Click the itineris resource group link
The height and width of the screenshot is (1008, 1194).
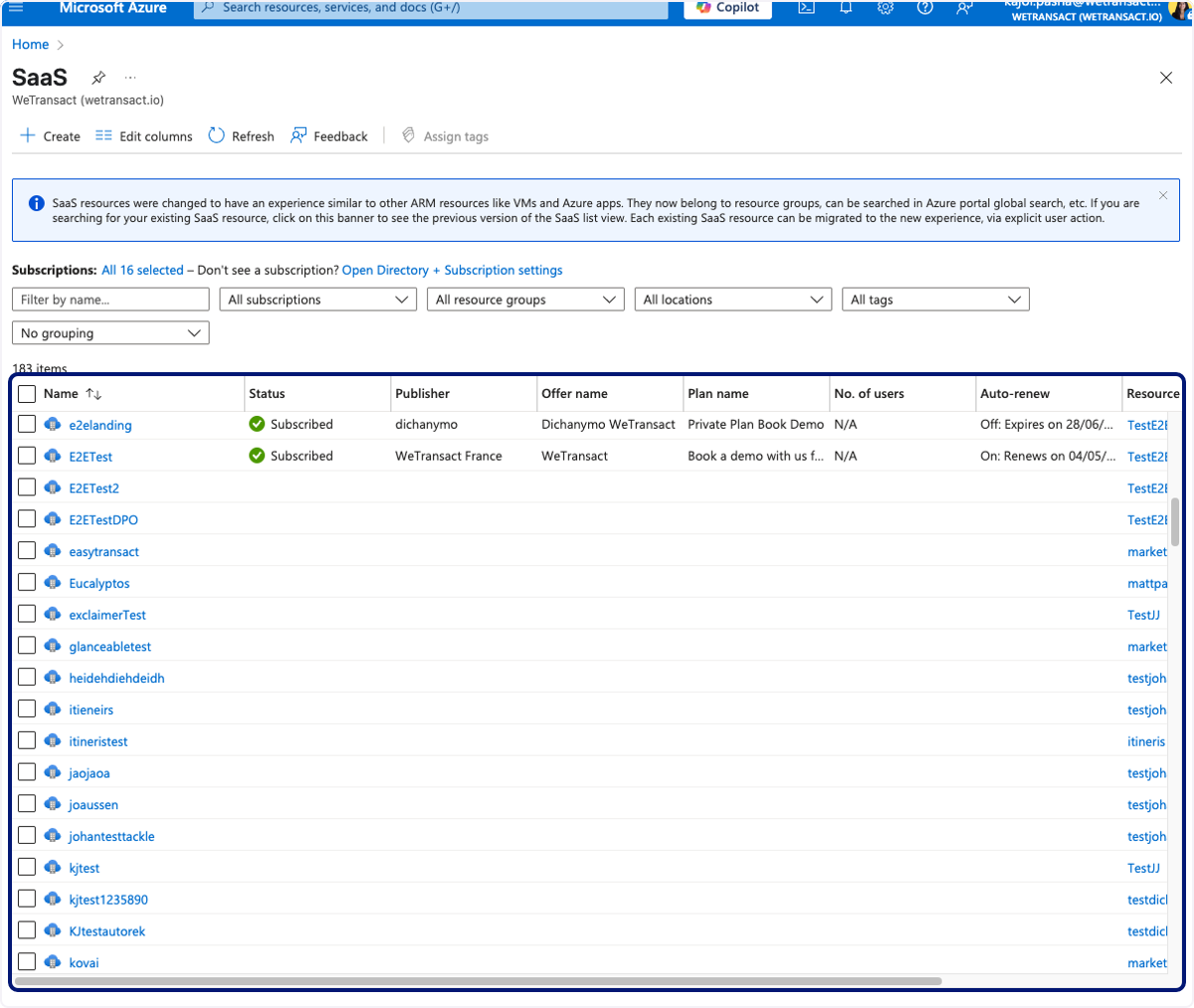(1146, 741)
